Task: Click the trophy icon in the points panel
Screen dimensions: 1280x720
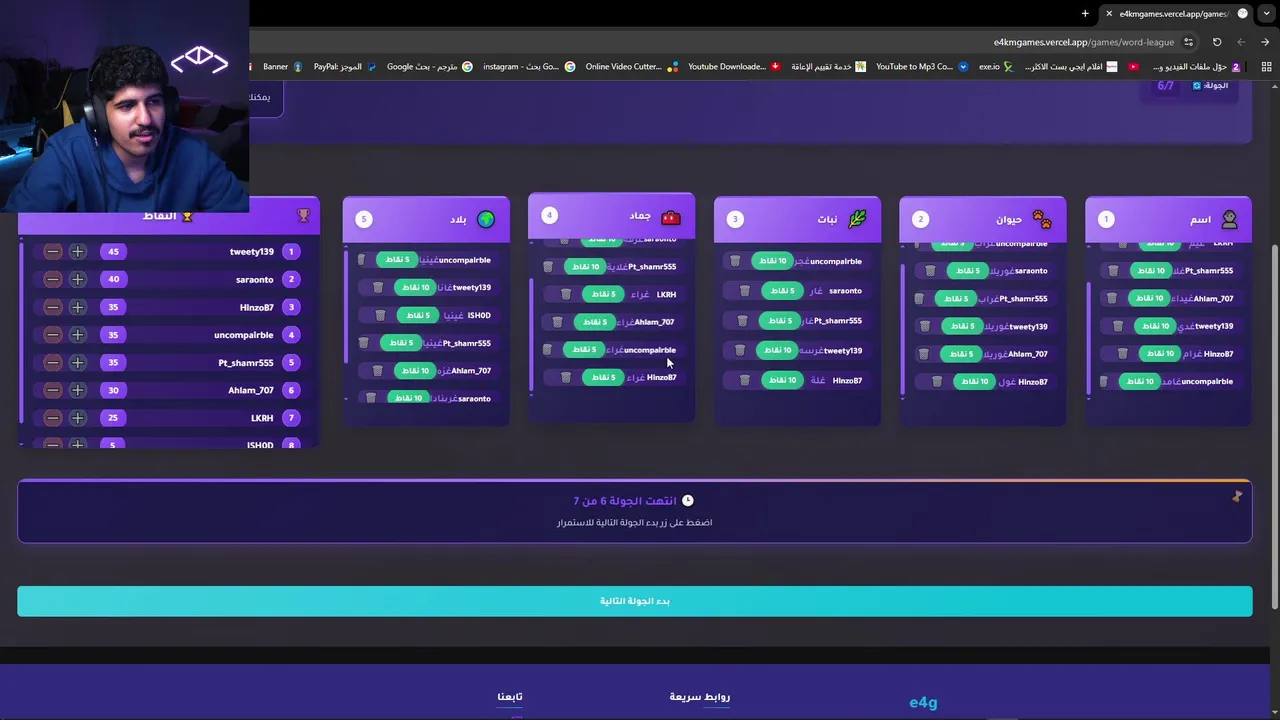Action: [303, 215]
